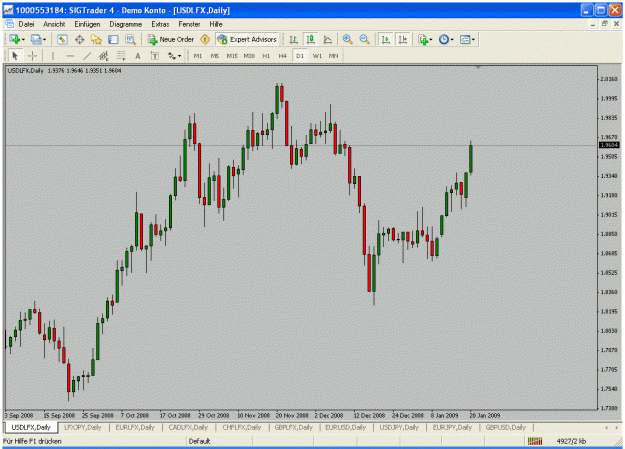Select the vertical line drawing tool
The image size is (625, 449).
tap(53, 56)
